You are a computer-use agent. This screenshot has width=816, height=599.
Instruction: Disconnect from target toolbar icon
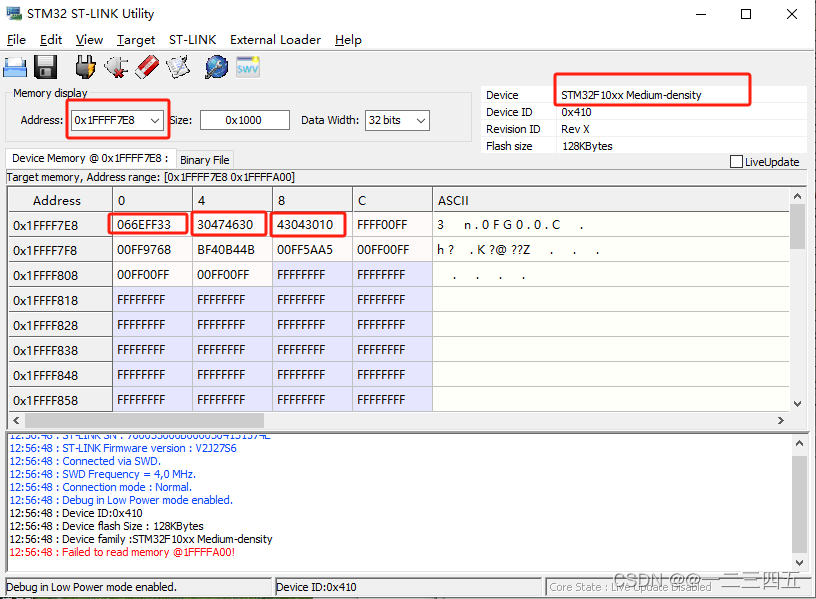tap(117, 67)
